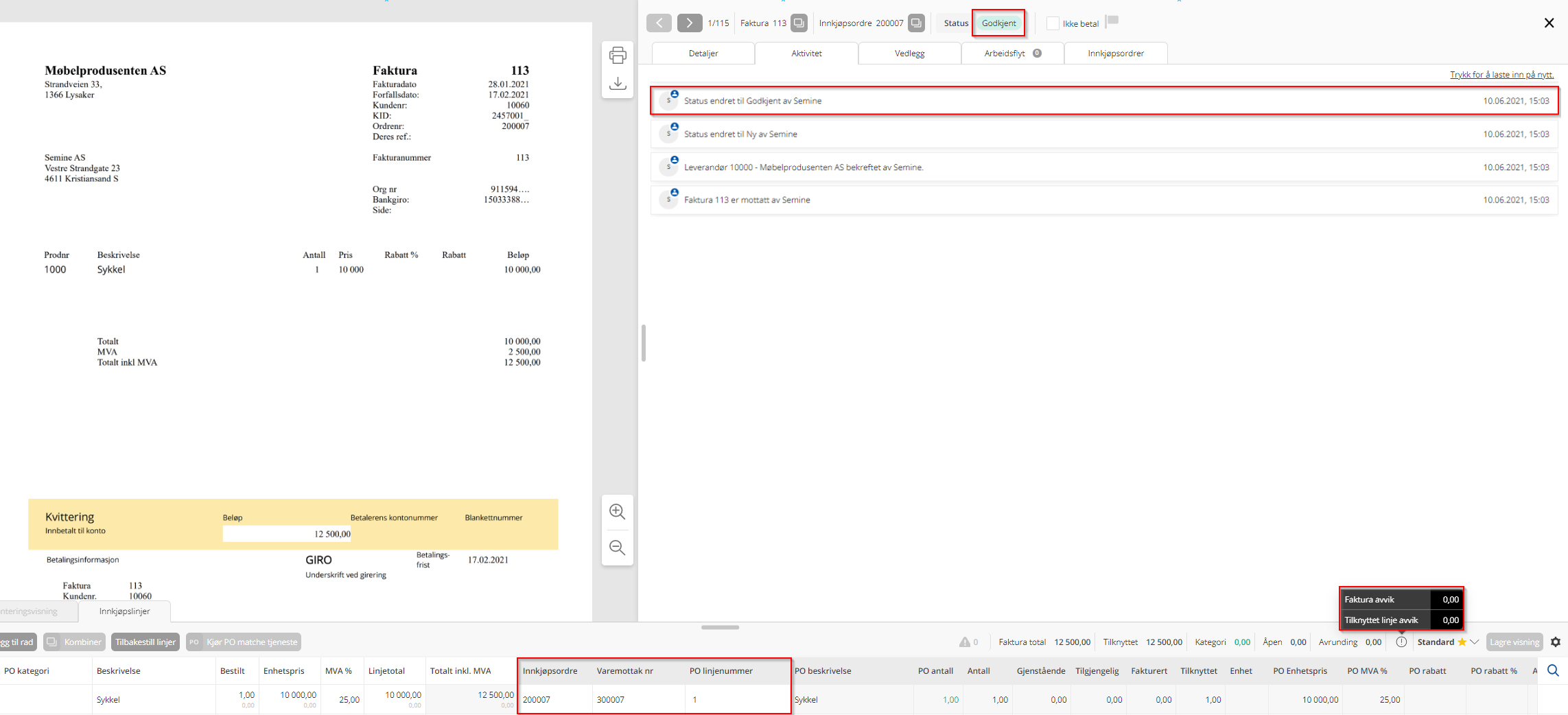Open the column settings gear
The height and width of the screenshot is (715, 1568).
point(1555,642)
